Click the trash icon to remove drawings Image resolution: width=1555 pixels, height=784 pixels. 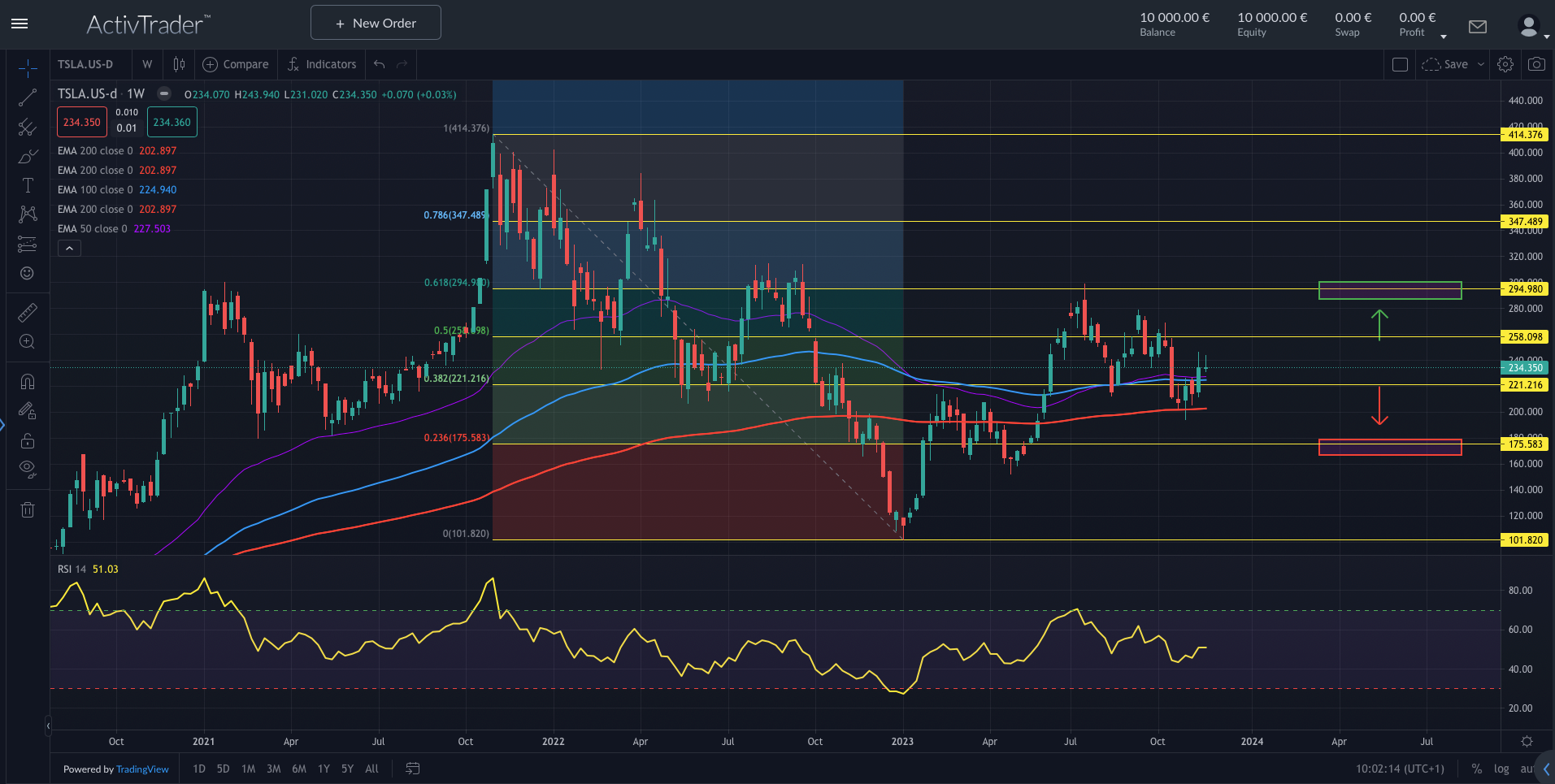click(28, 509)
